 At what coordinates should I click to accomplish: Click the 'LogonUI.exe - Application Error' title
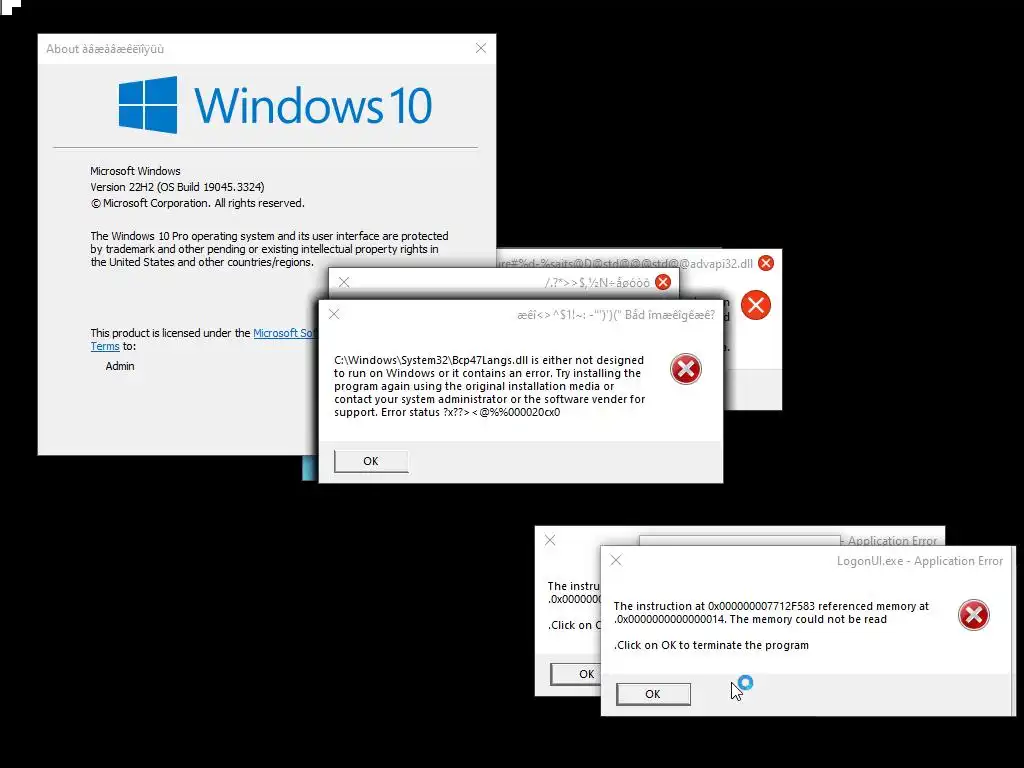(920, 561)
